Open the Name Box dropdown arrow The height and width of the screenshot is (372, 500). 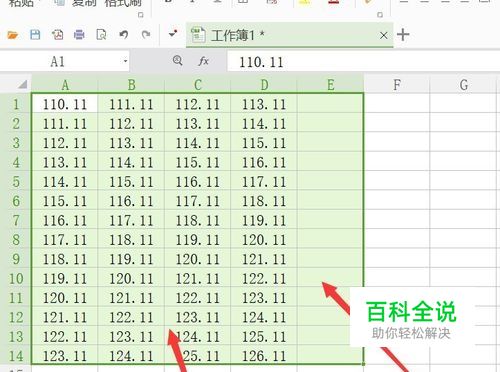pos(125,61)
